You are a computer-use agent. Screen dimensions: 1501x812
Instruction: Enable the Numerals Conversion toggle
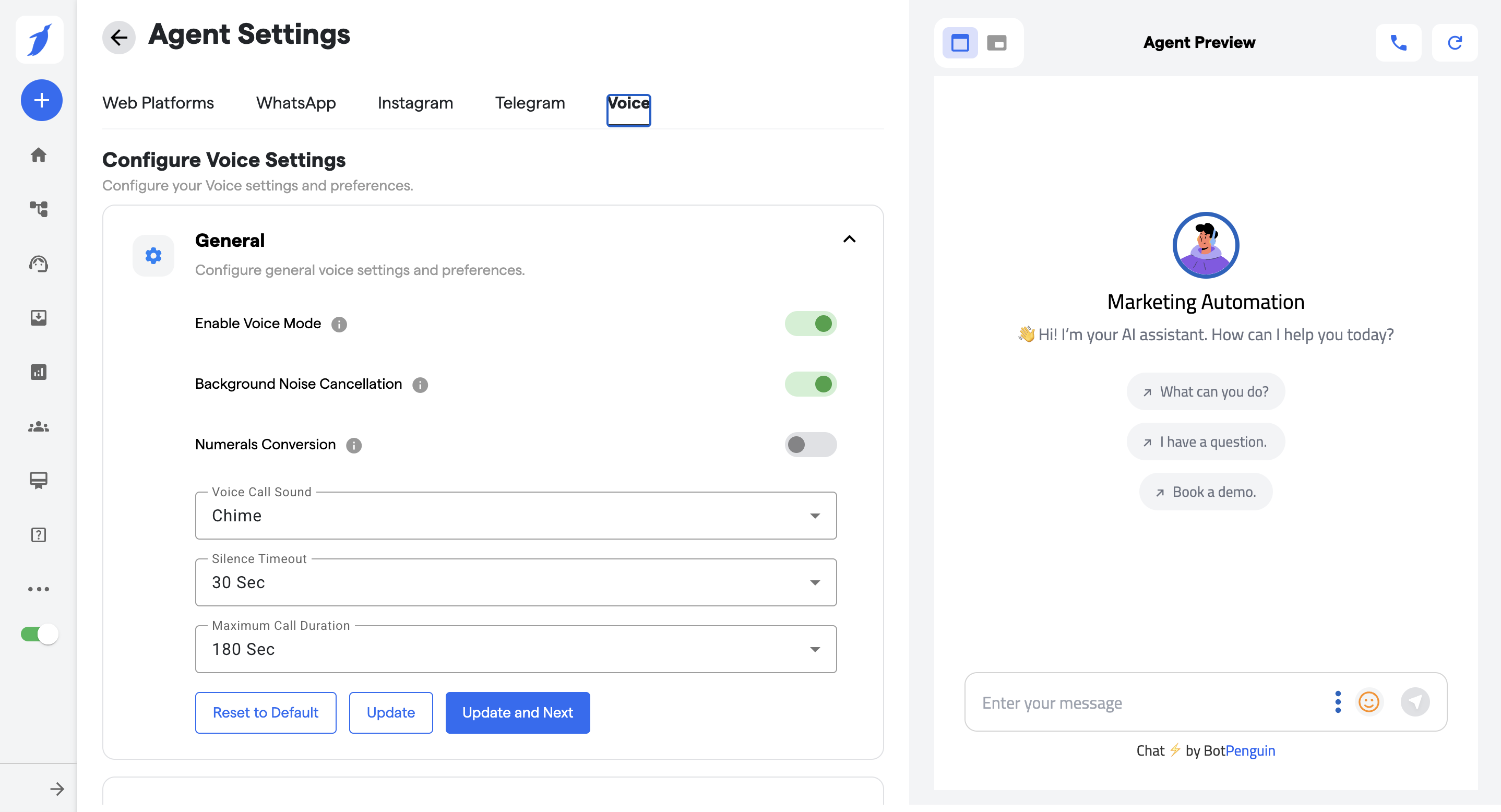click(x=810, y=445)
